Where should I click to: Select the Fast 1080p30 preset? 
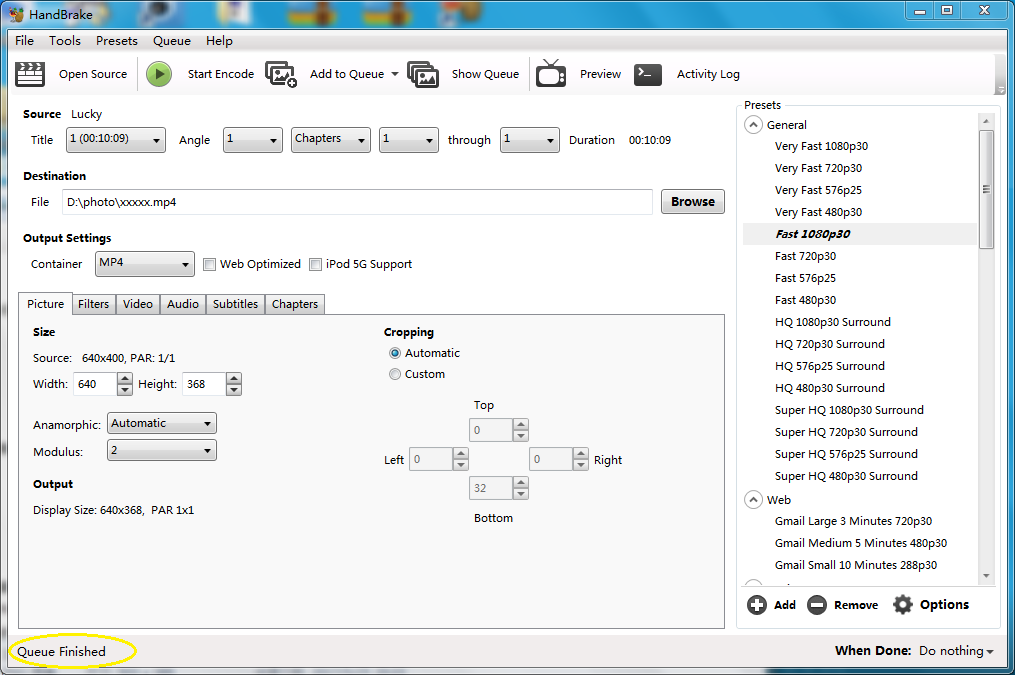(813, 234)
